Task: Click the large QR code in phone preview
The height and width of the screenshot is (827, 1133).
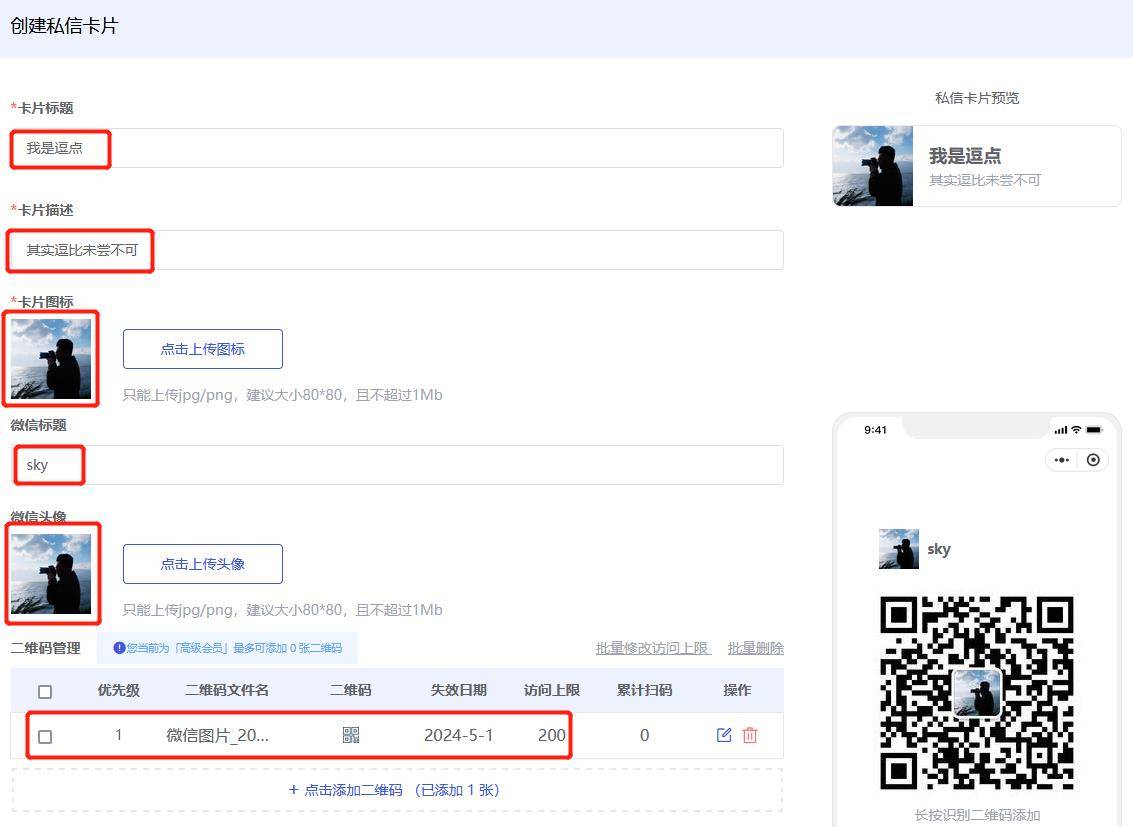Action: [976, 693]
